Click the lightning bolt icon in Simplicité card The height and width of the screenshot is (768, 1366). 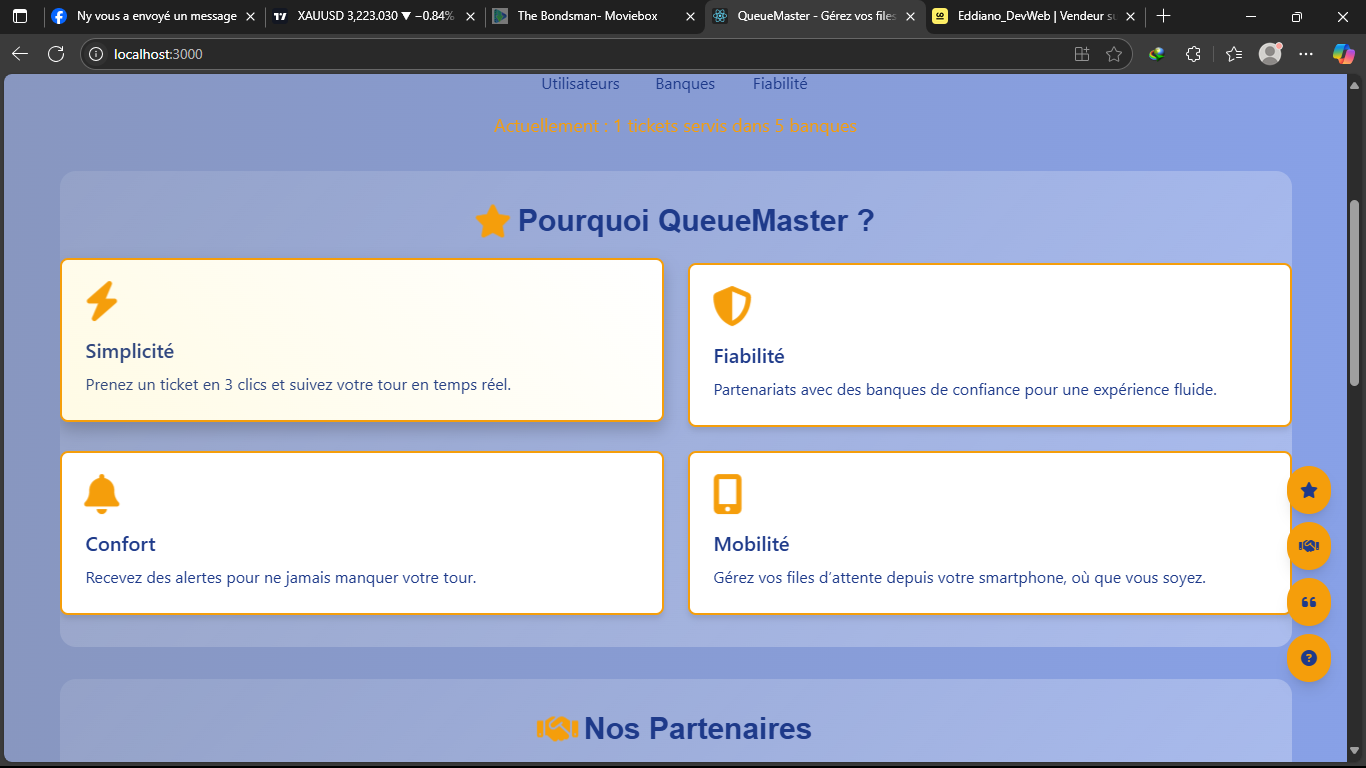(102, 301)
